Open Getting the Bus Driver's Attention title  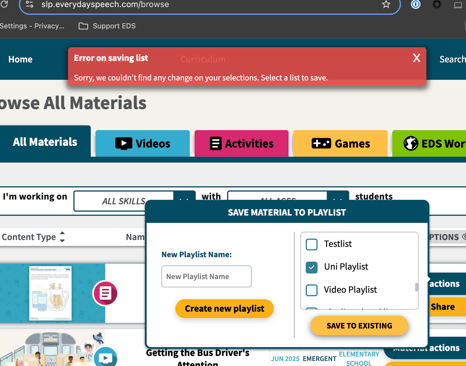tap(198, 357)
